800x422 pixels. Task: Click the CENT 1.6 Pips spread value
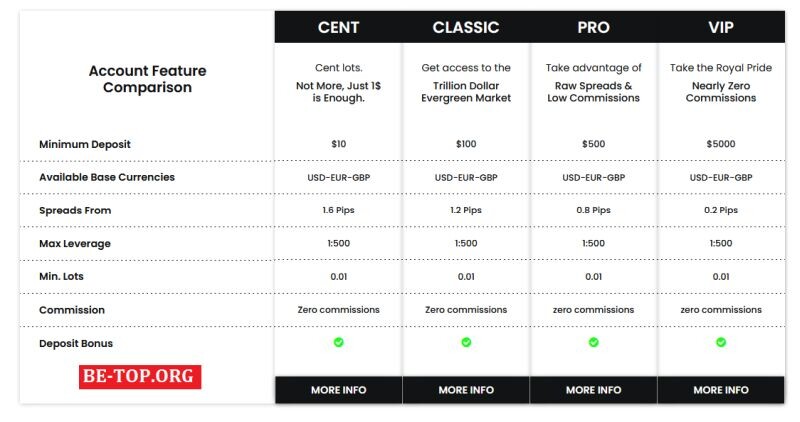click(338, 210)
